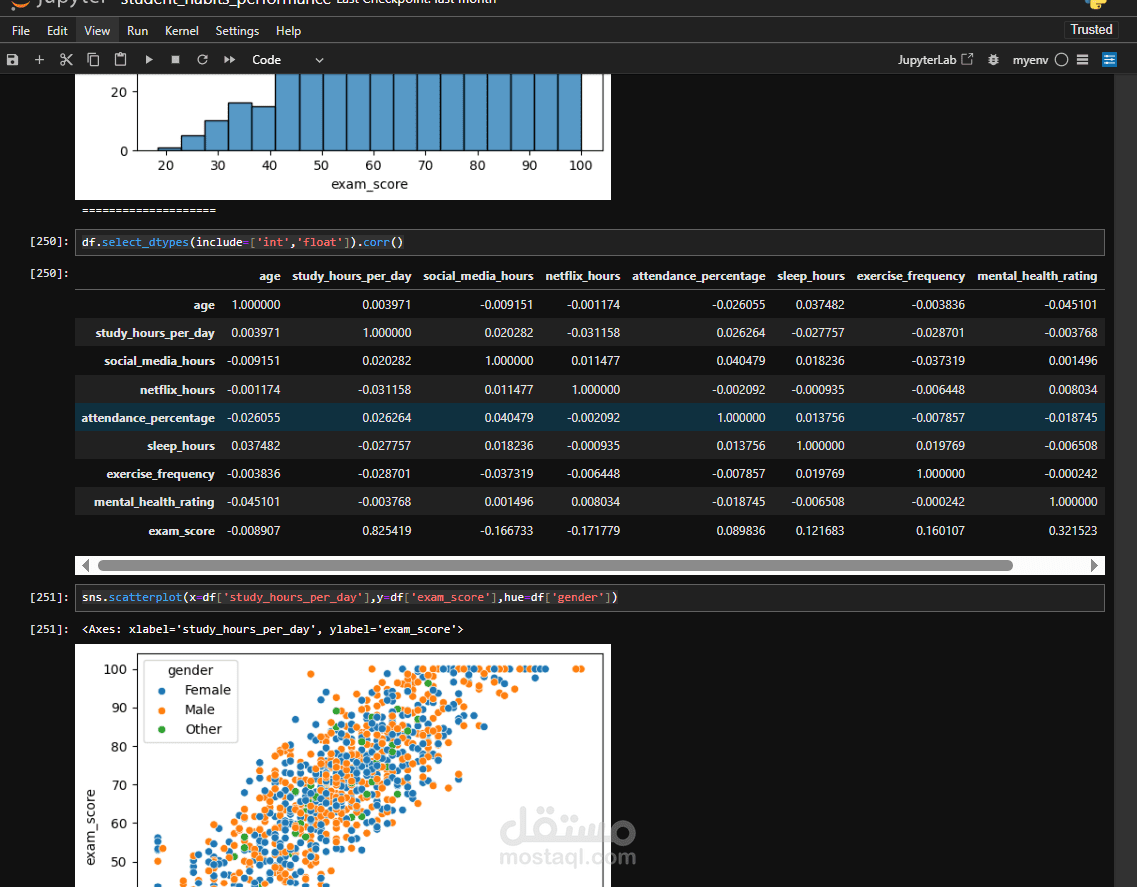Insert a new cell with the plus icon

39,59
